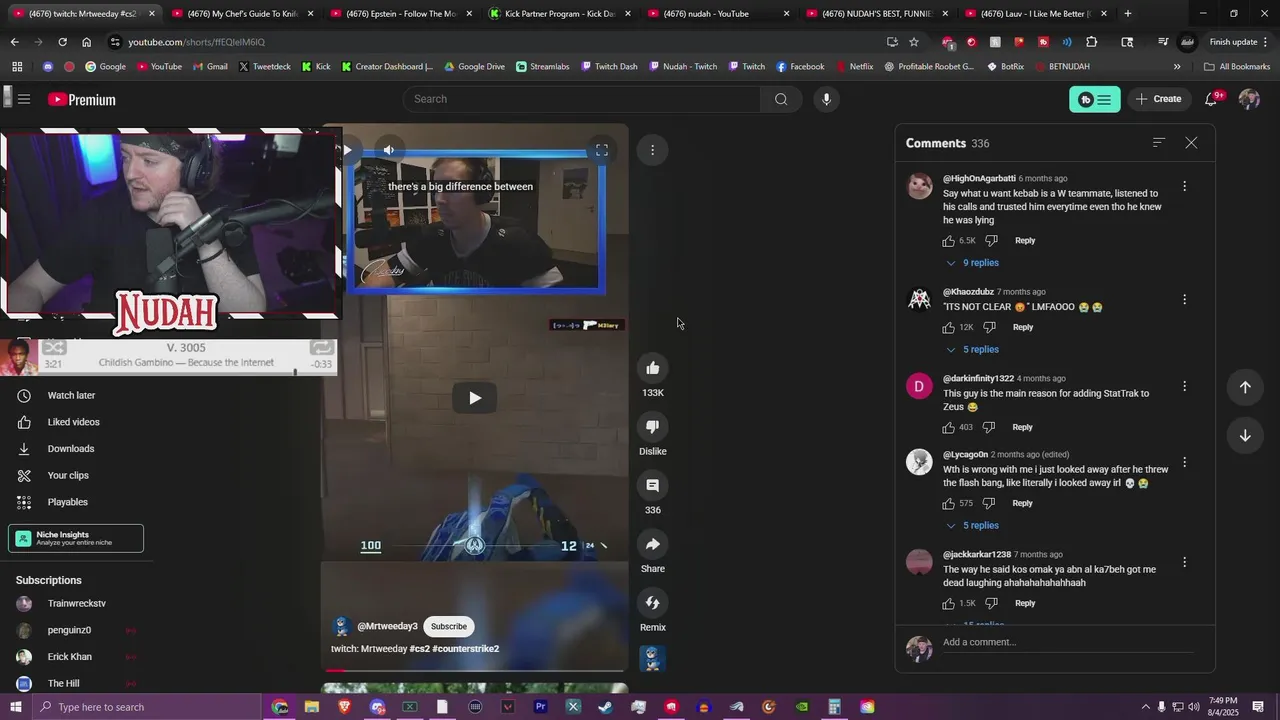Bookmark this page with star icon
The image size is (1280, 720).
point(914,42)
